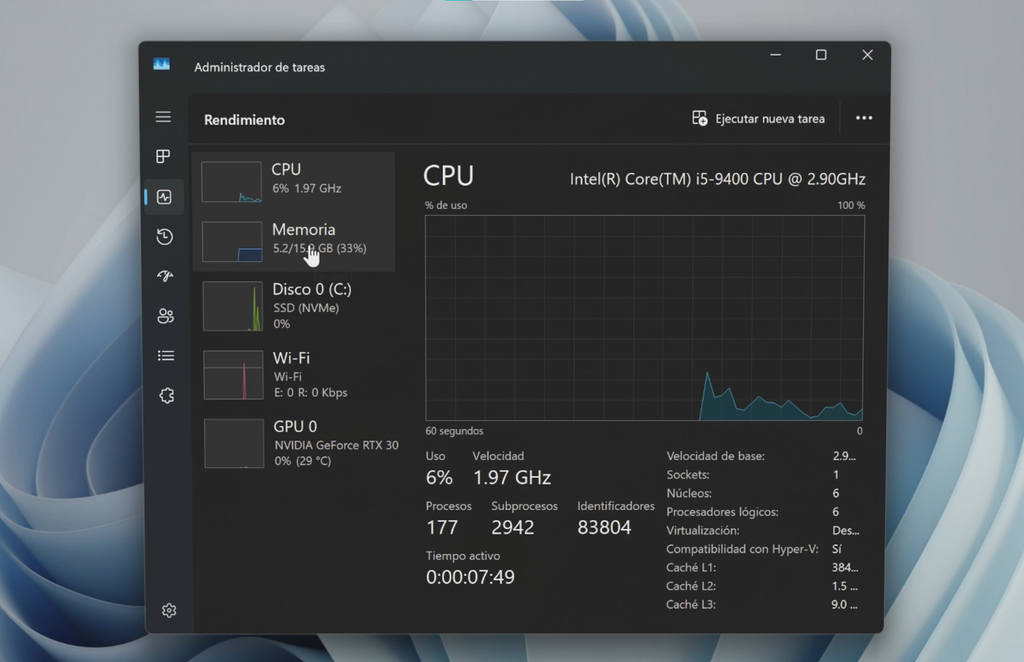
Task: Click the Disco 0 mini graph thumbnail
Action: pos(233,306)
